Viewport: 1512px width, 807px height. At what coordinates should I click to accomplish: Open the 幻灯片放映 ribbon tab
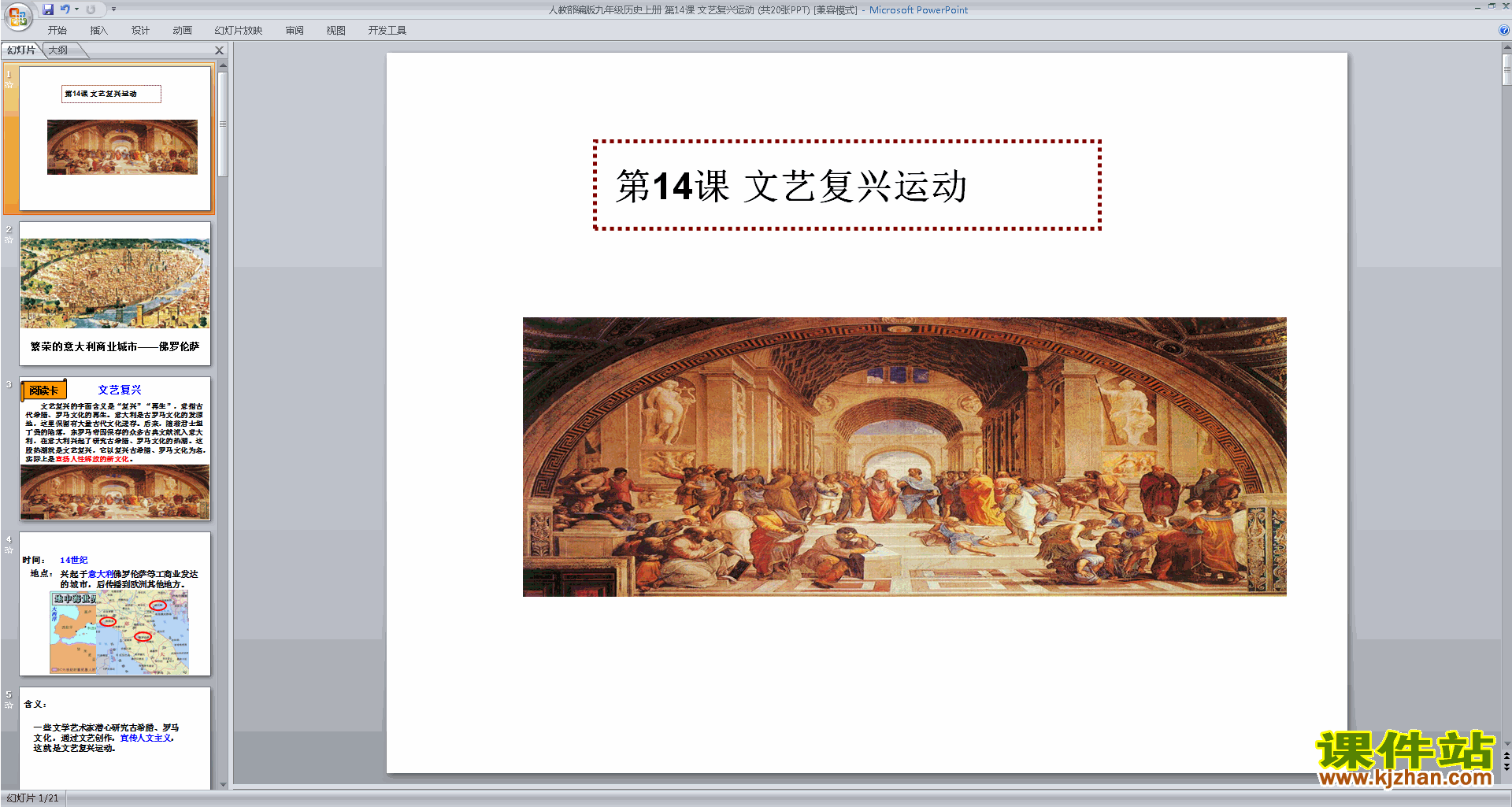click(x=239, y=31)
